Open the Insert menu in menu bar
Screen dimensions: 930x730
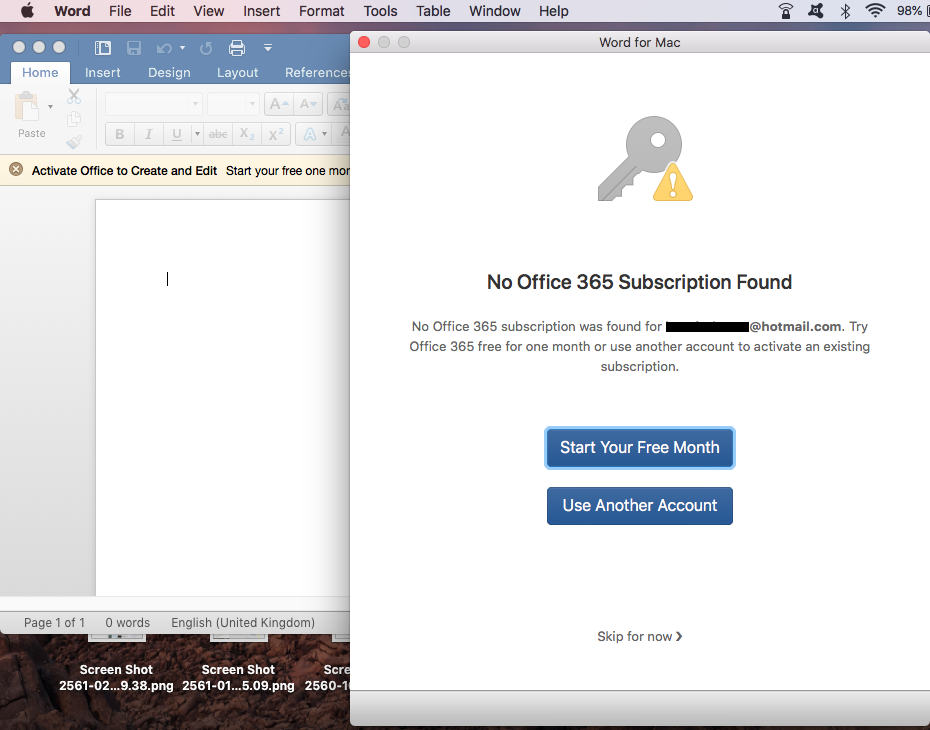262,11
